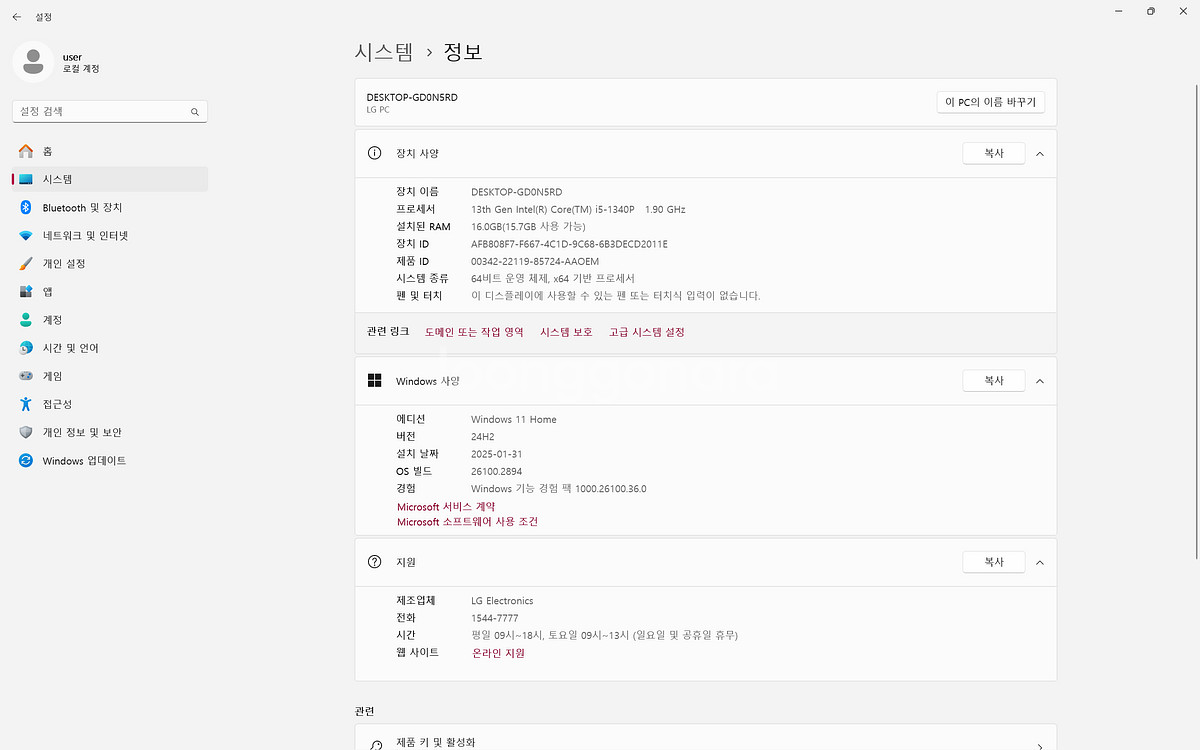Click the 개인 정보 및 보안 shield icon
The width and height of the screenshot is (1200, 750).
26,432
